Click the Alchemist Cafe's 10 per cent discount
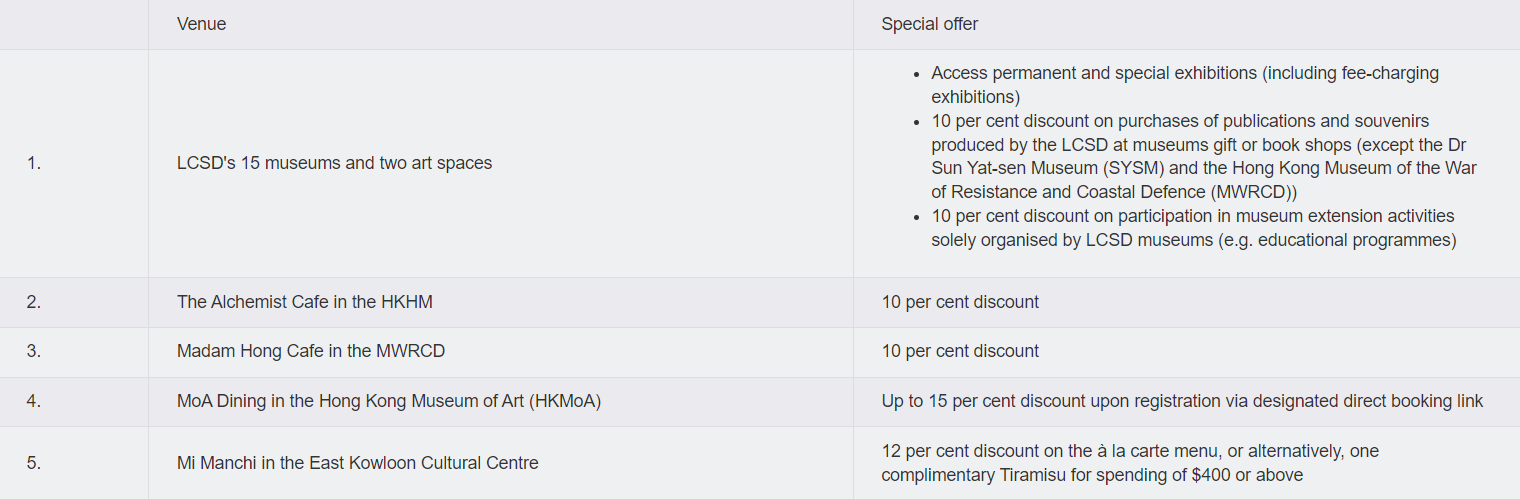Image resolution: width=1520 pixels, height=499 pixels. 959,302
